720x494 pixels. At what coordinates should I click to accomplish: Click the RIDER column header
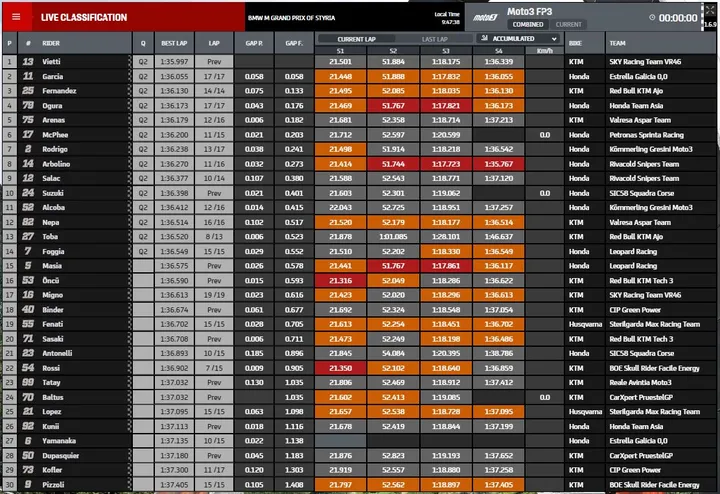tap(51, 43)
